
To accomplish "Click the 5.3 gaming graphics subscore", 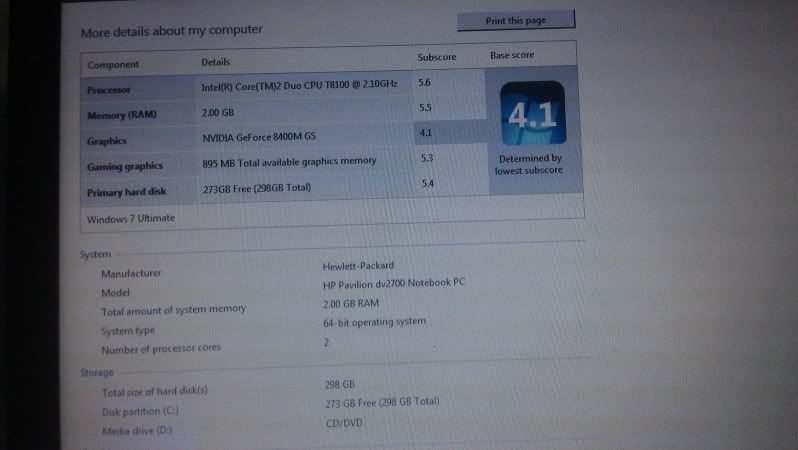I will click(427, 158).
